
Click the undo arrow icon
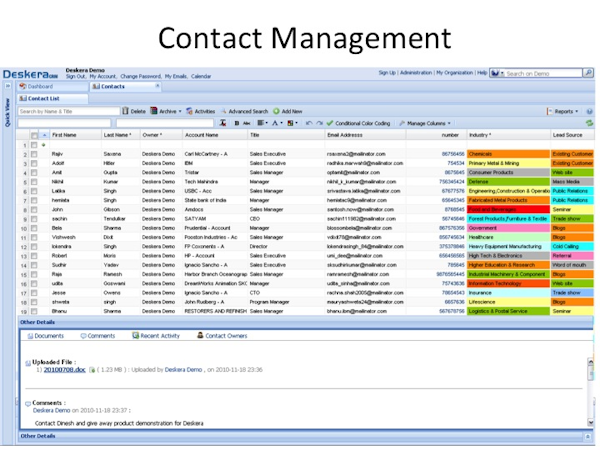tap(309, 123)
